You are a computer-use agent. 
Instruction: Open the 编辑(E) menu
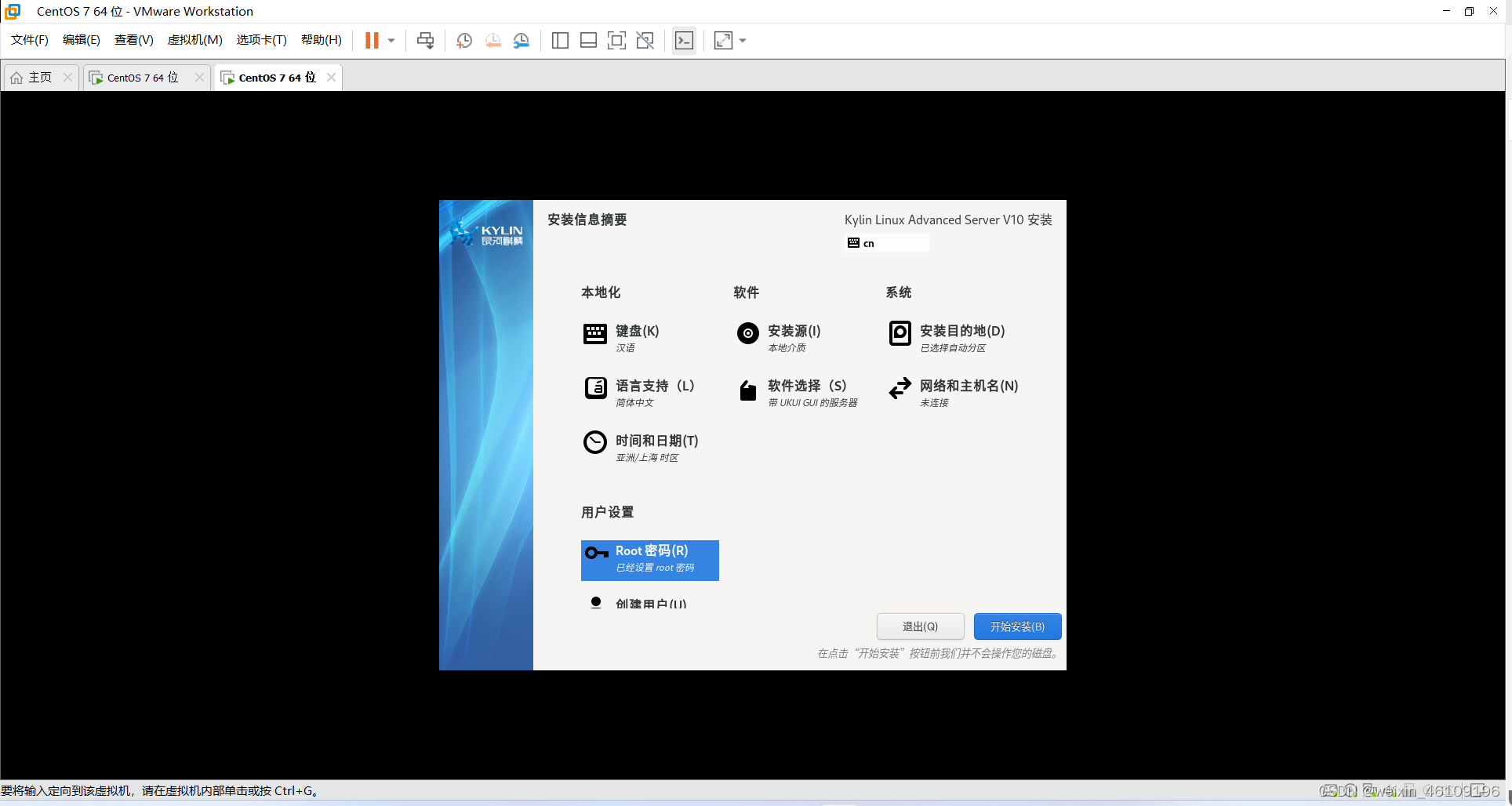pos(82,40)
